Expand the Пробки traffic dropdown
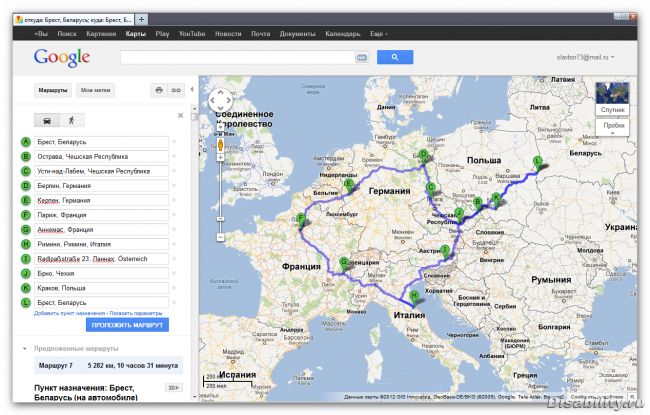This screenshot has width=650, height=415. 612,126
